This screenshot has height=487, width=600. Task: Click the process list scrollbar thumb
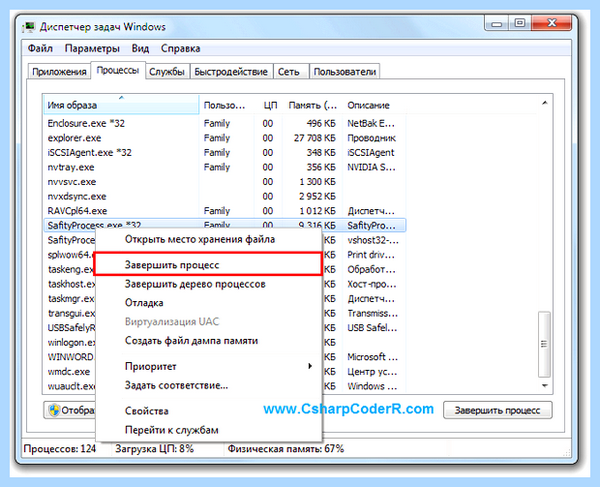pyautogui.click(x=544, y=344)
